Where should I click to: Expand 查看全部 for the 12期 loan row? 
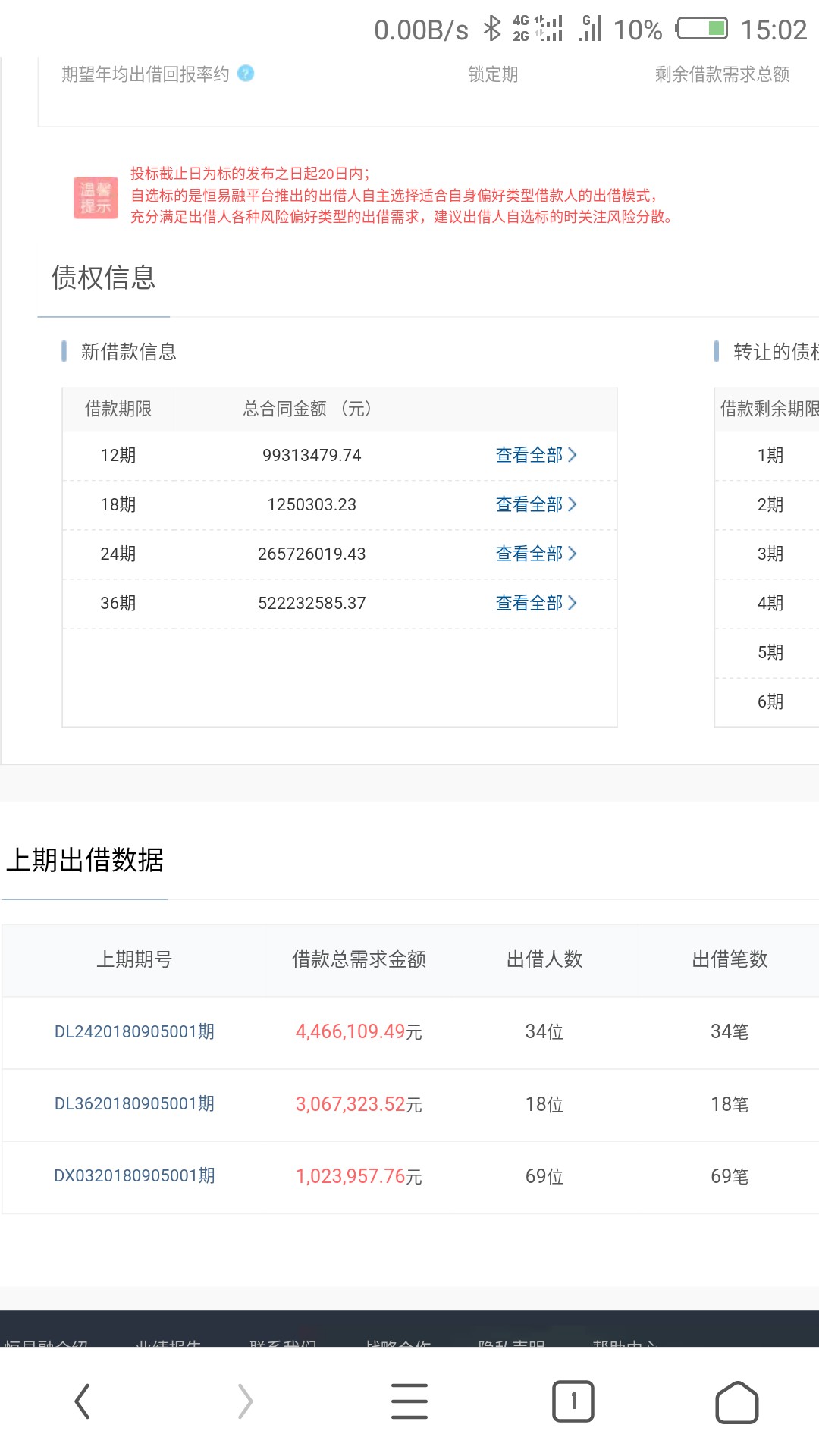pyautogui.click(x=535, y=455)
